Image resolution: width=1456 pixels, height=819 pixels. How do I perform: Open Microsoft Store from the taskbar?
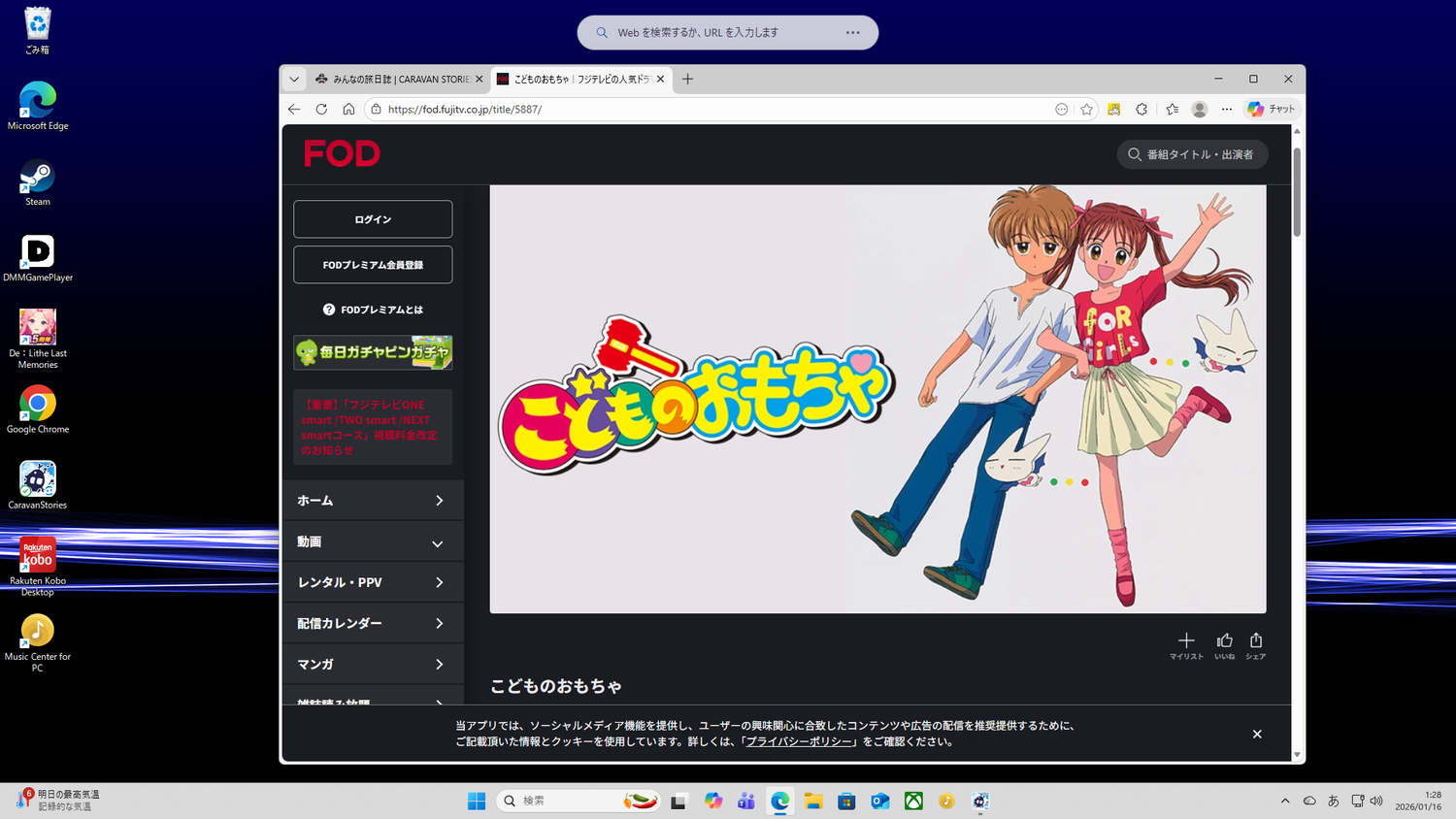pos(846,801)
